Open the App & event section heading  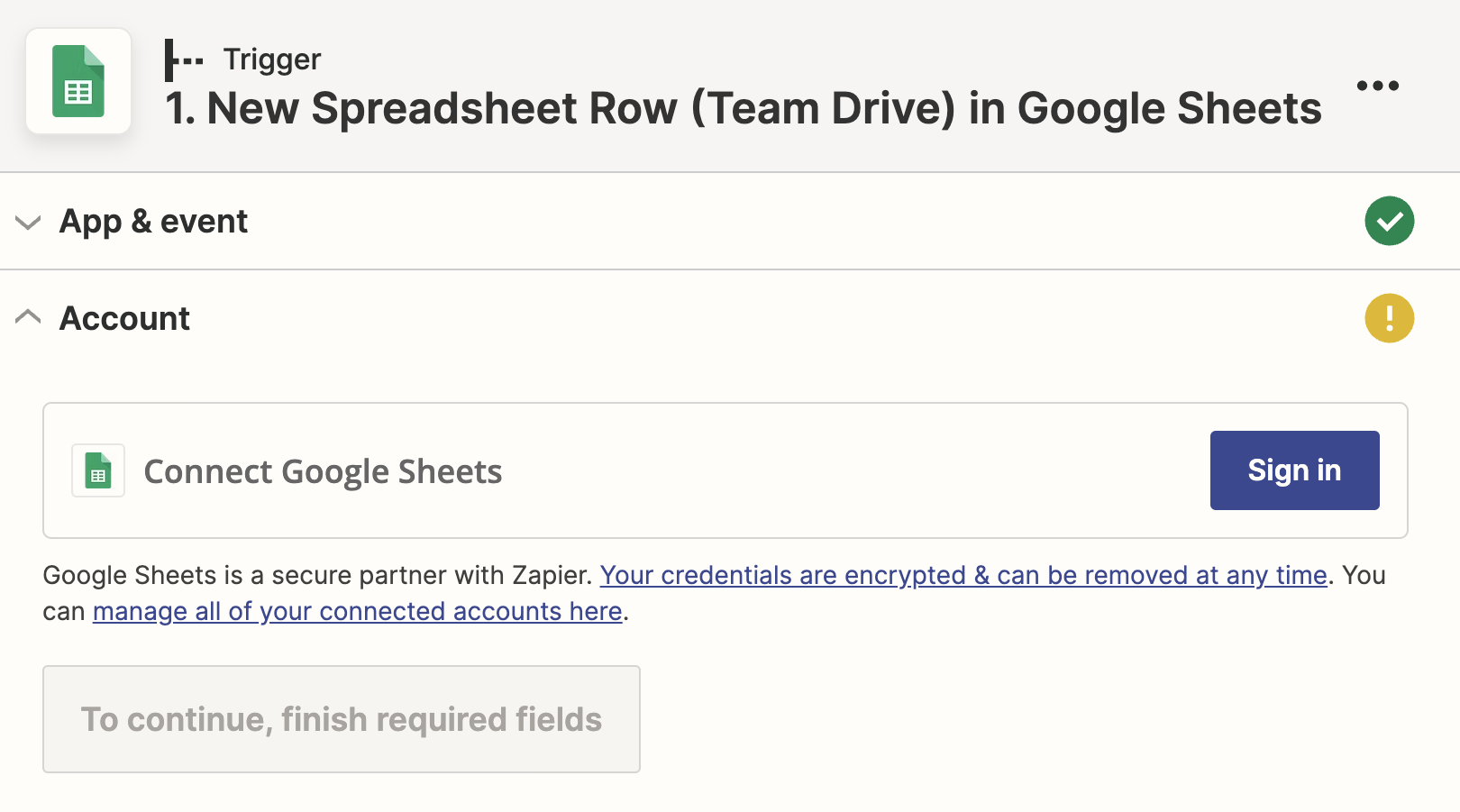153,221
